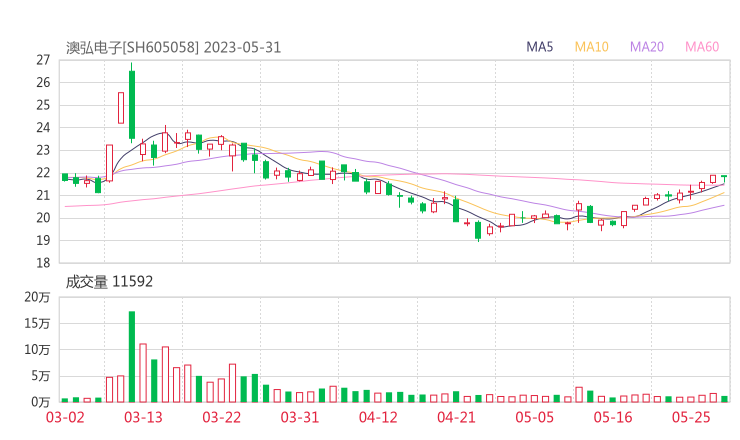Click the tallest green volume bar above 15万
The image size is (740, 440).
(132, 357)
